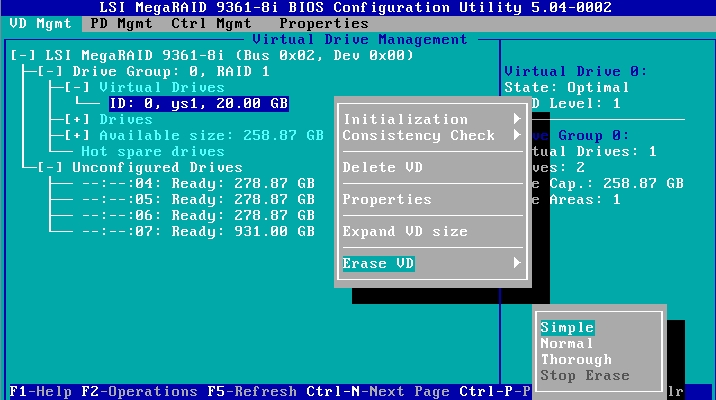The image size is (716, 400).
Task: Select unconfigured drive 04 Ready 278.87 GB
Action: (198, 184)
